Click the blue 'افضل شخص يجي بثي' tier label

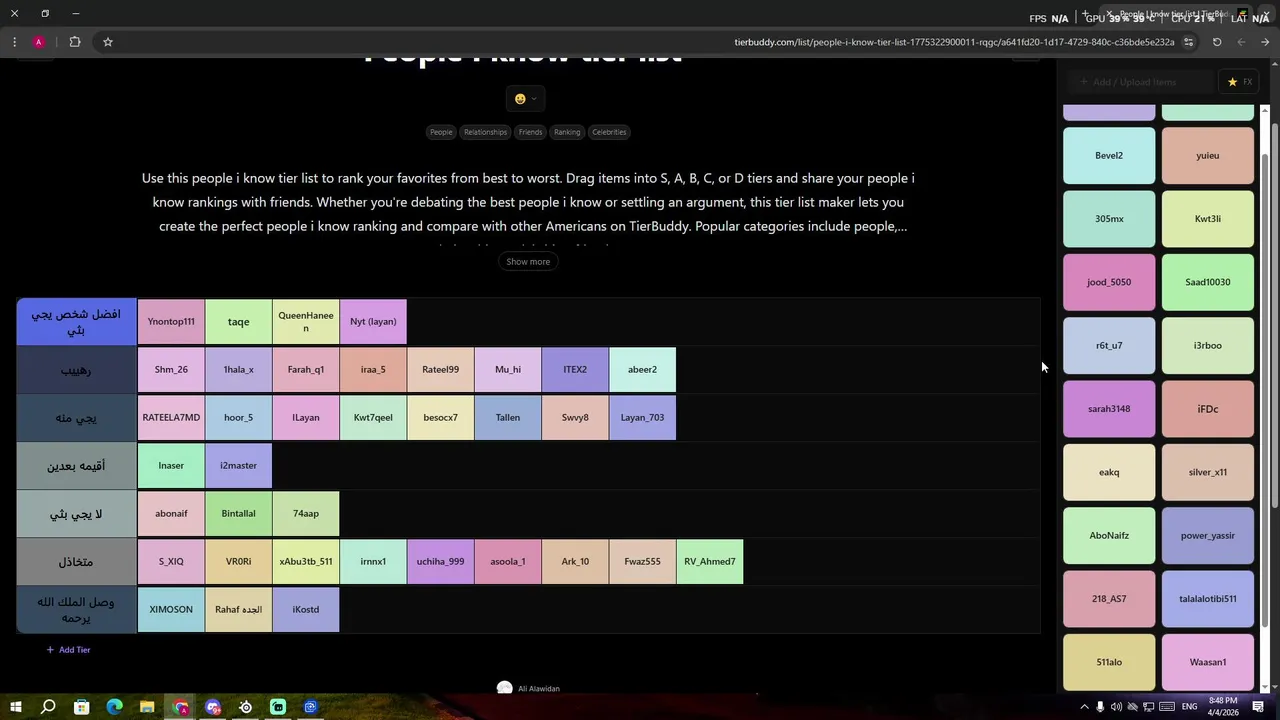point(76,322)
